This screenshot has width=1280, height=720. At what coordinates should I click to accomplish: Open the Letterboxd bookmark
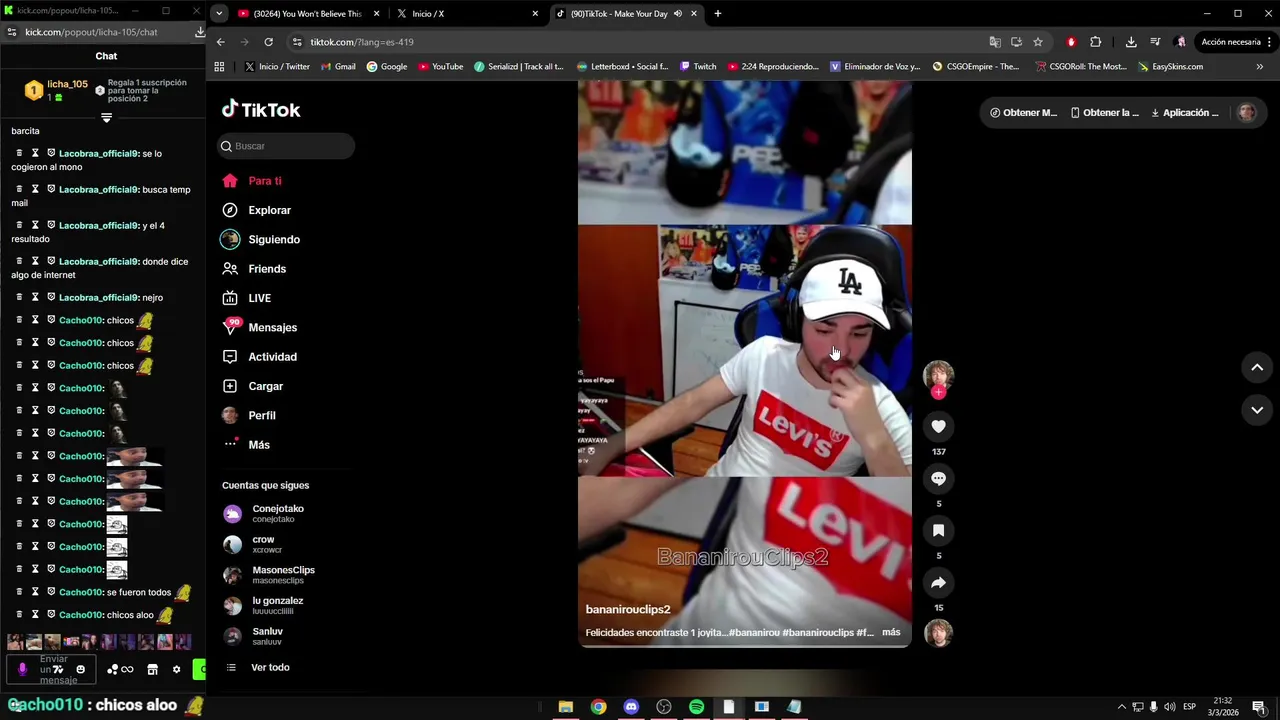point(622,67)
